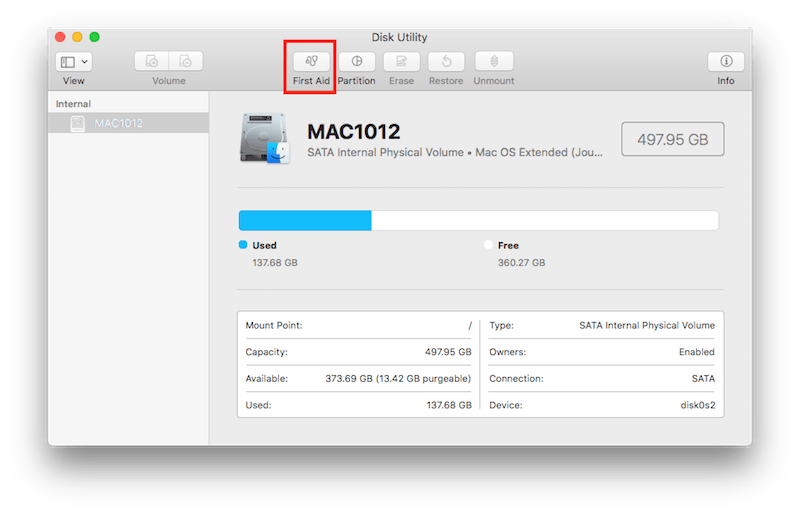The width and height of the screenshot is (800, 514).
Task: Click the 137.68 GB value under the Used legend
Action: pos(274,262)
